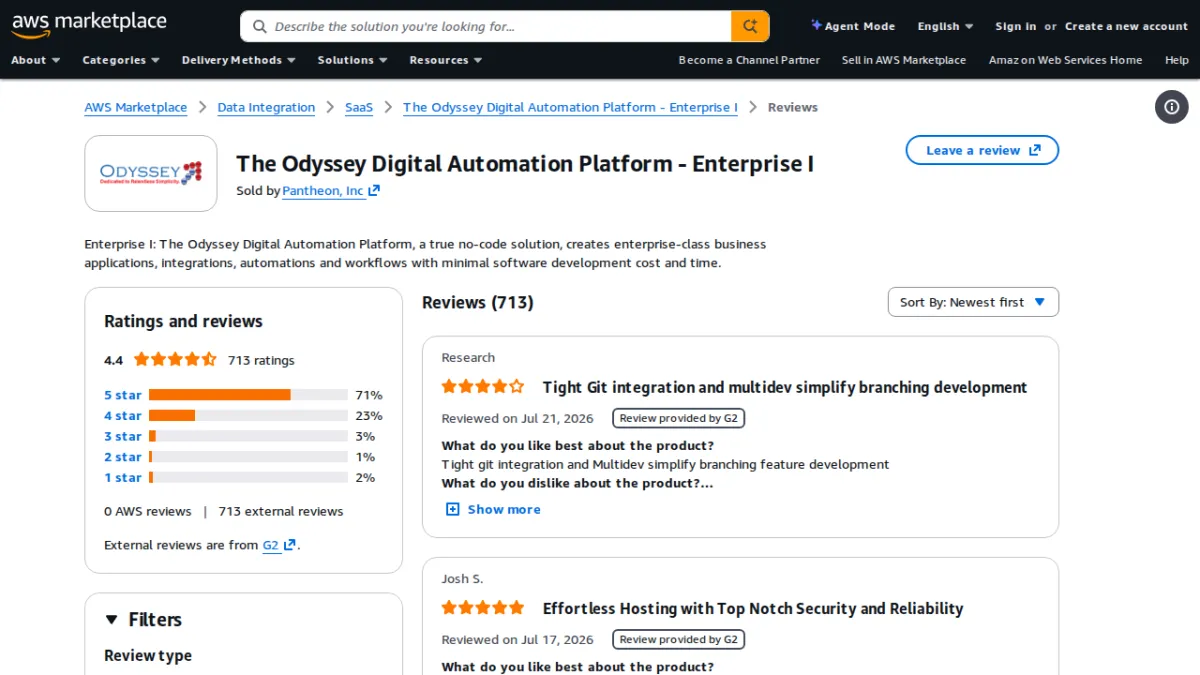This screenshot has width=1200, height=675.
Task: Click the Leave a review button
Action: tap(982, 150)
